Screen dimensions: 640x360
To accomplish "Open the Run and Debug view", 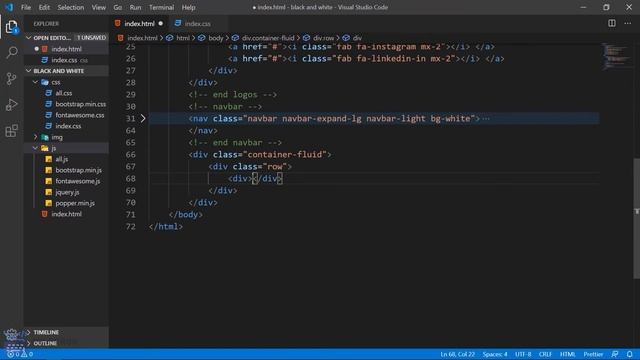I will pyautogui.click(x=11, y=105).
